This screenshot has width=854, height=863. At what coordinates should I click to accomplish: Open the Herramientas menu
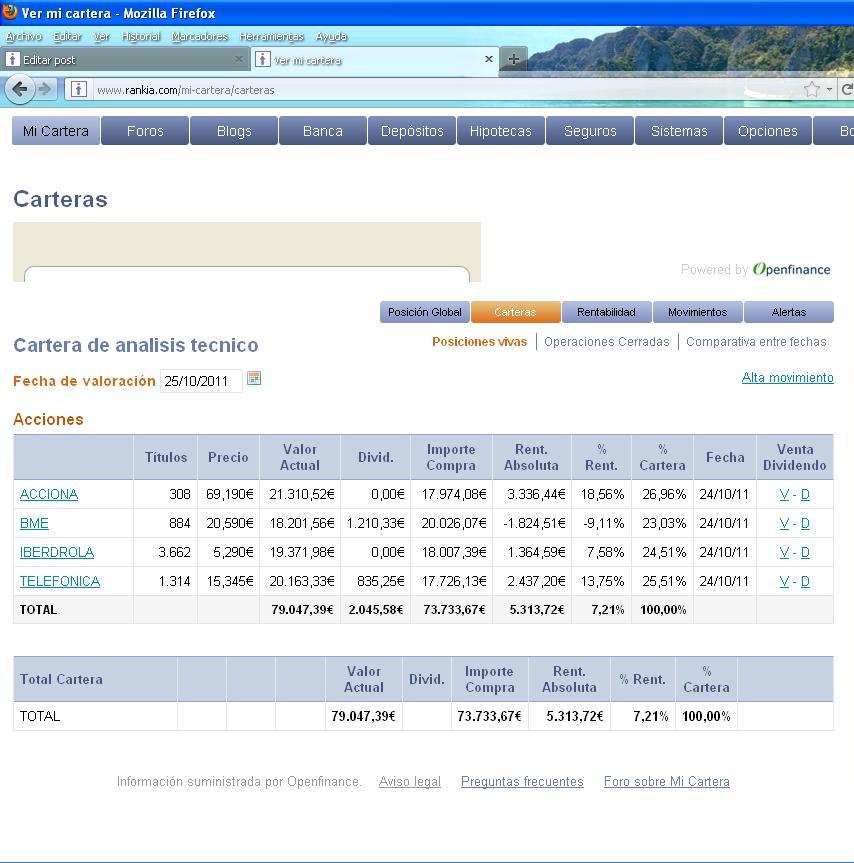(271, 36)
